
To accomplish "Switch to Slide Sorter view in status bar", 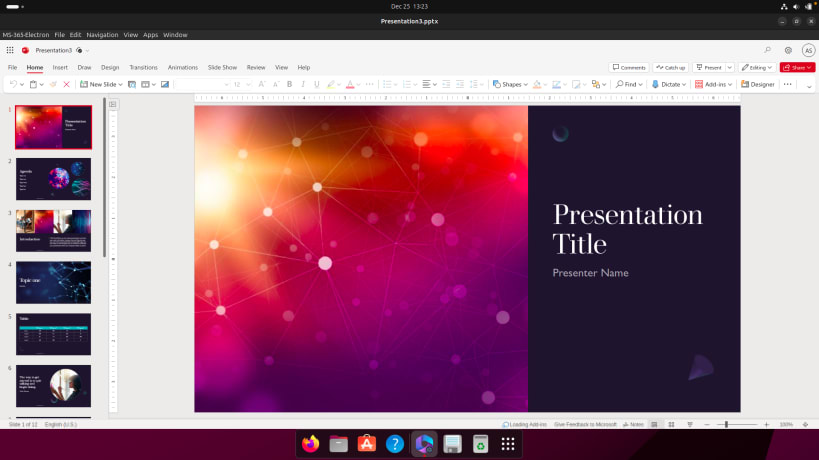I will pos(672,424).
